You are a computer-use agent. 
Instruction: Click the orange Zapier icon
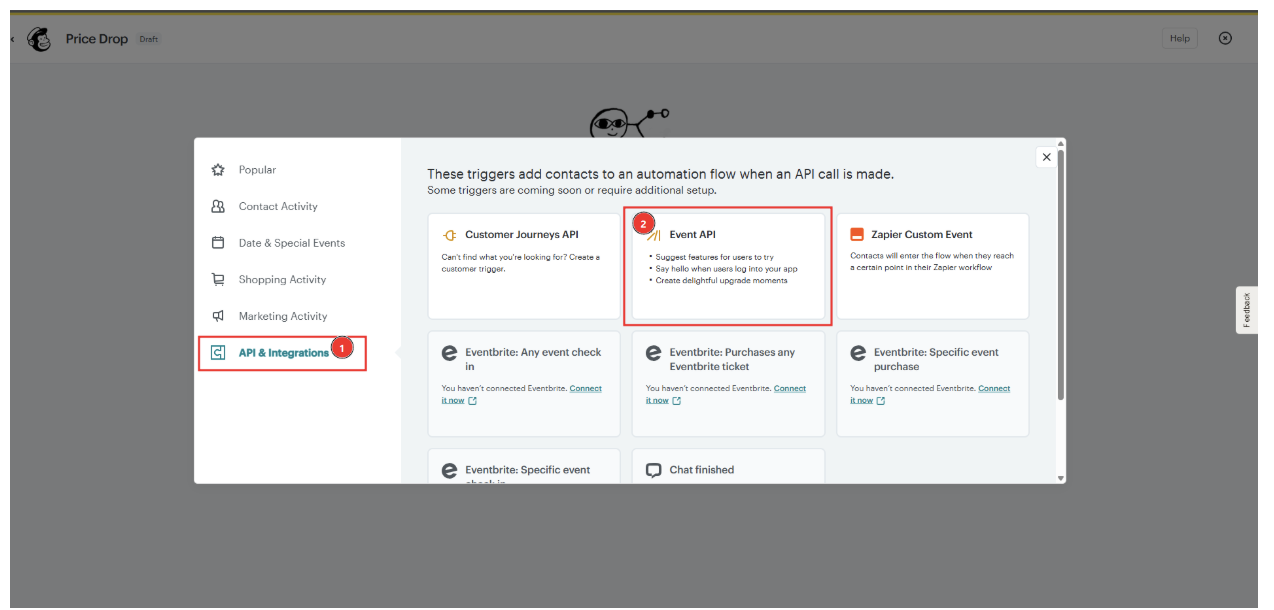pos(857,234)
